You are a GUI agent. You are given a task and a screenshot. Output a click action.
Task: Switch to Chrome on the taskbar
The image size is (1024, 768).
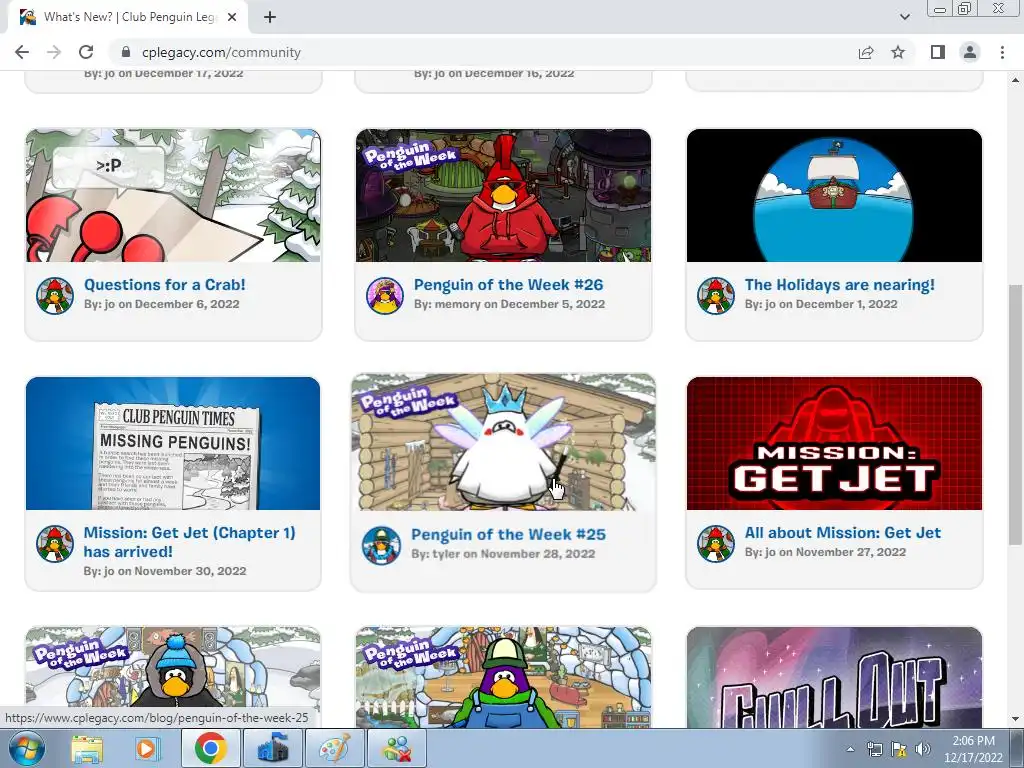210,748
